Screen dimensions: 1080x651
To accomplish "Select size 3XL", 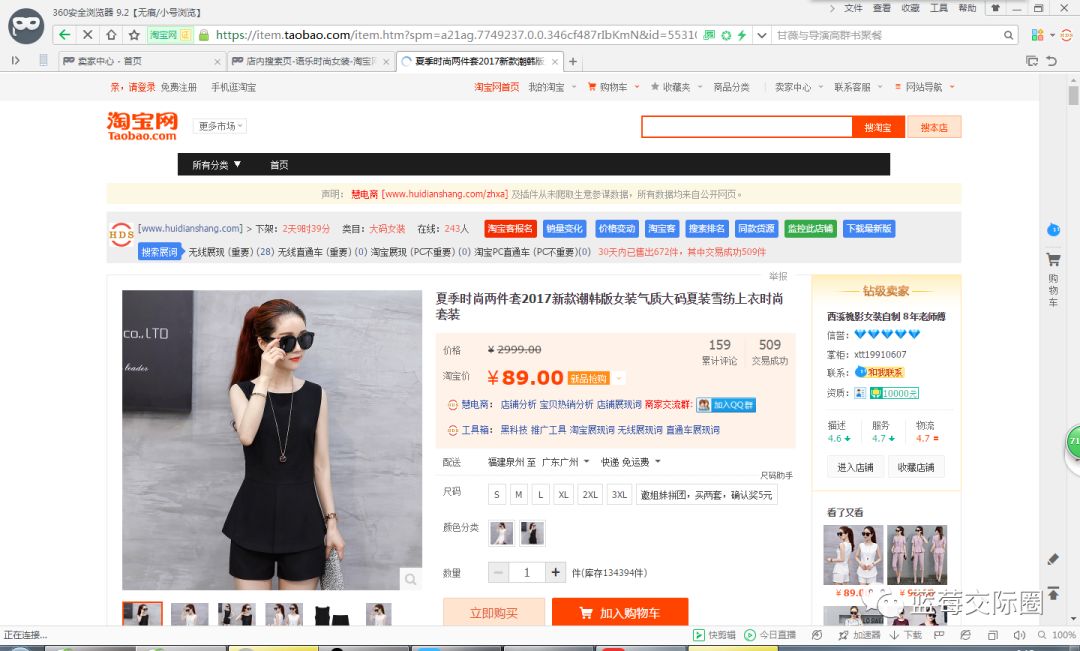I will coord(619,495).
